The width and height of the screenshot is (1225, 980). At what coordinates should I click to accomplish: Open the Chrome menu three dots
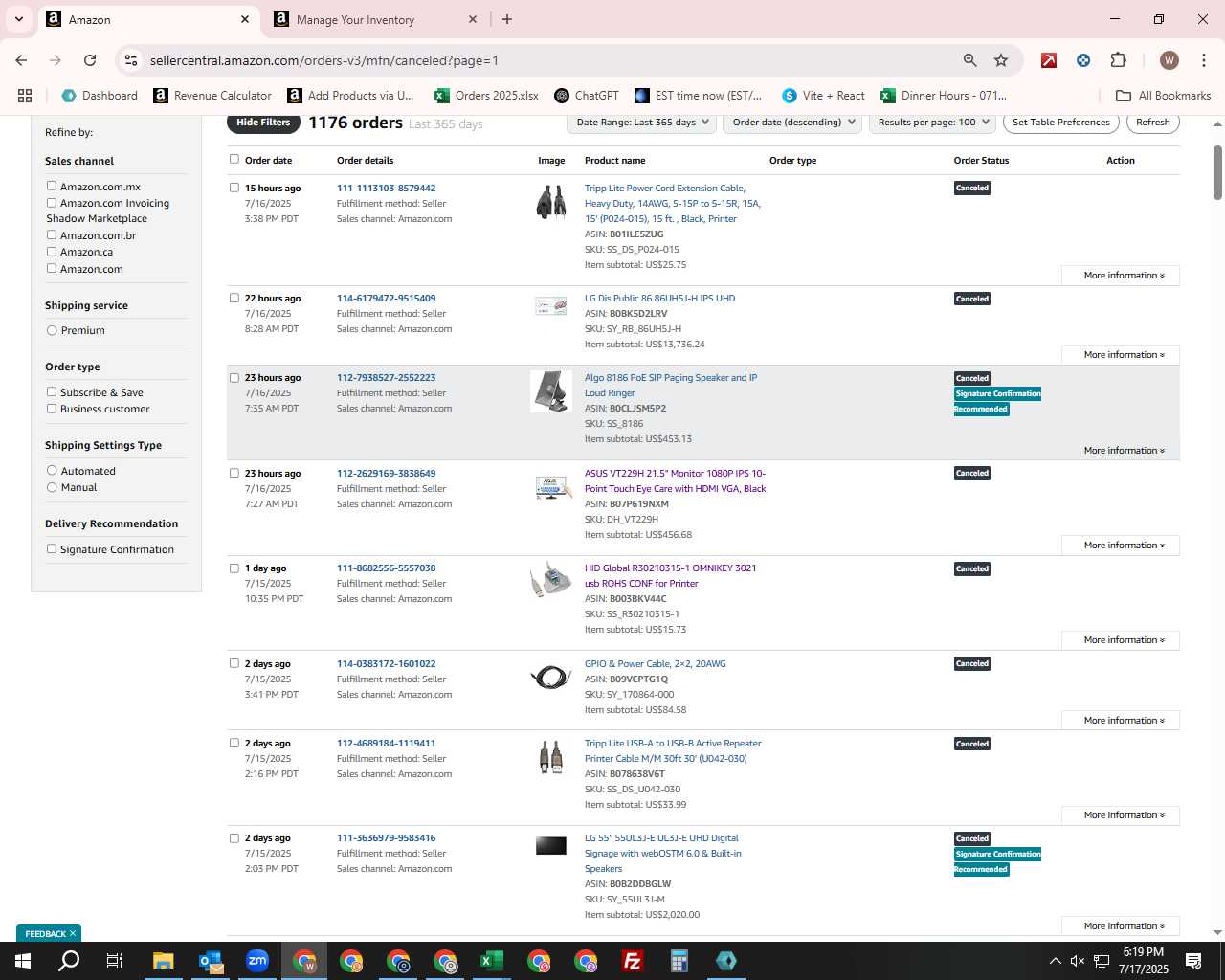click(1203, 60)
